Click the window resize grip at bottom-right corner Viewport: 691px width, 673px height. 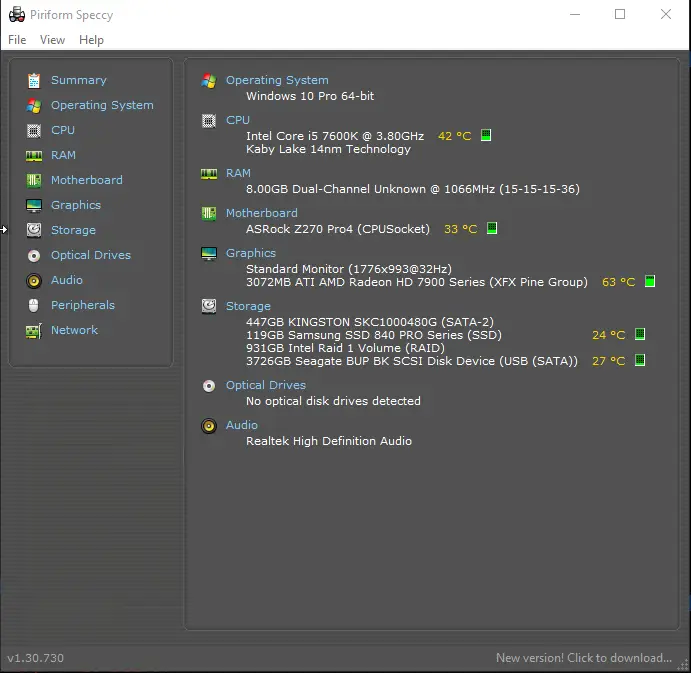click(x=684, y=666)
